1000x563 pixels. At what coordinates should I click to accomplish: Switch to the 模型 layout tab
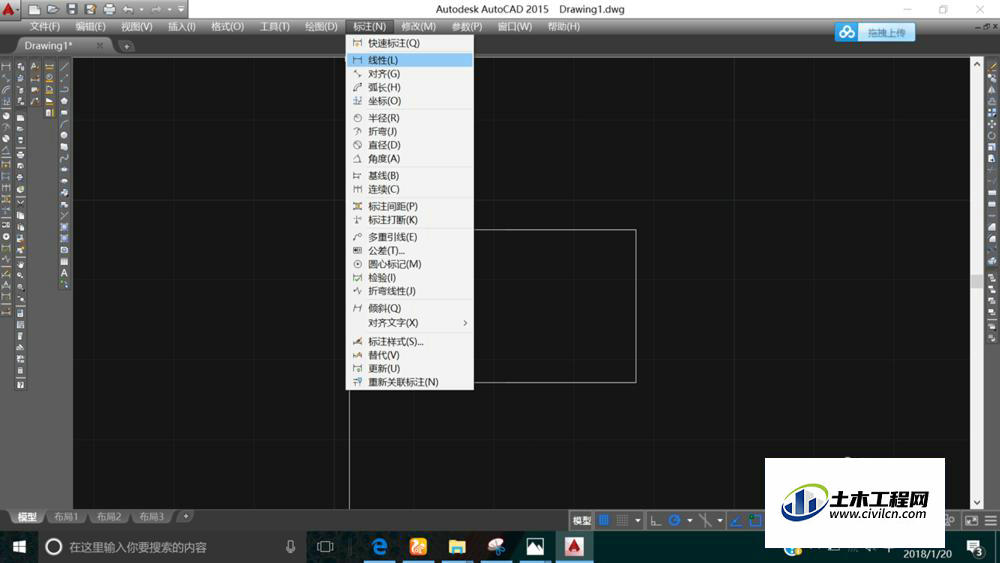27,517
